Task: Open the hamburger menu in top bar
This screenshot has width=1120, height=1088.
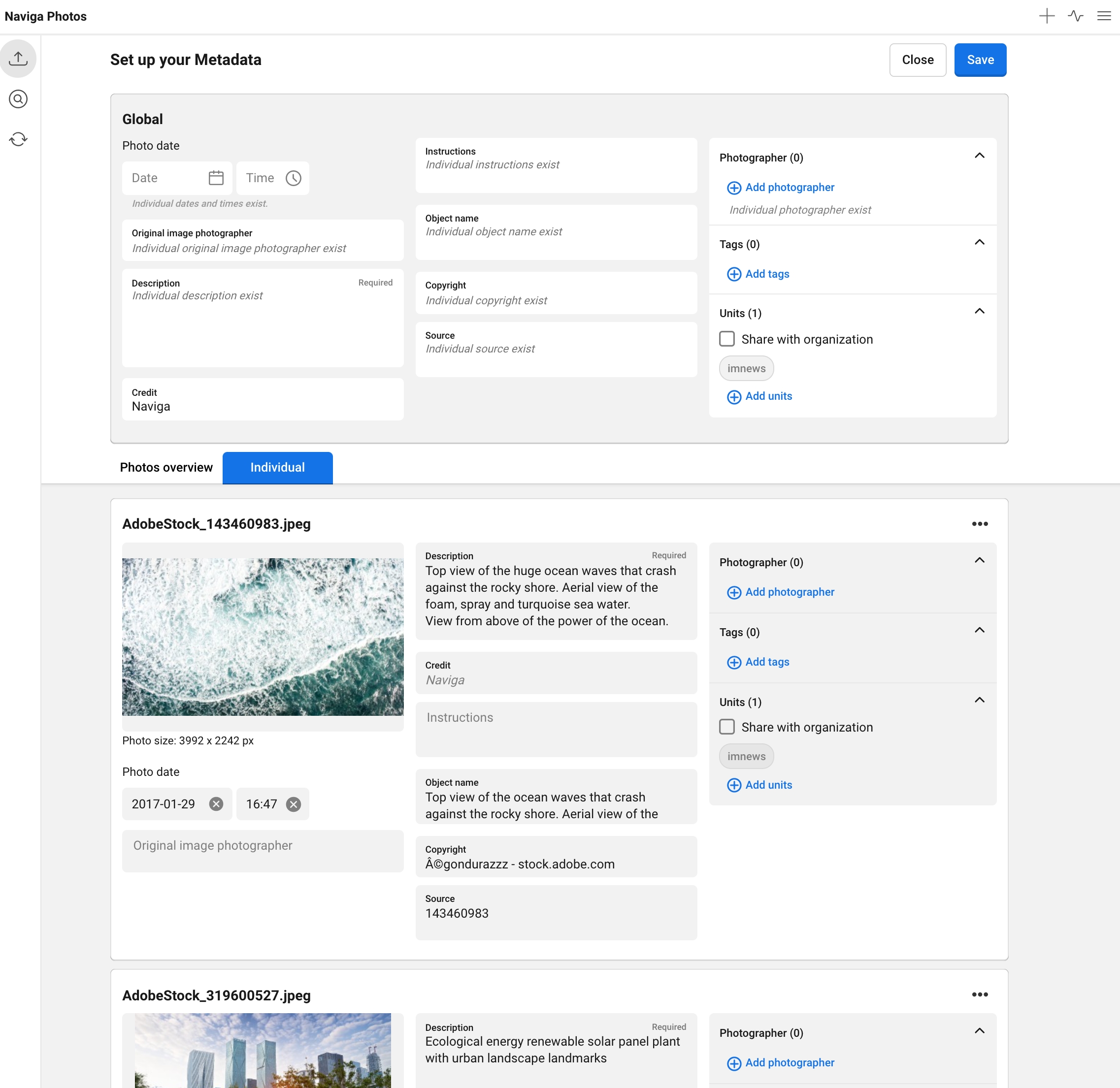Action: tap(1104, 16)
